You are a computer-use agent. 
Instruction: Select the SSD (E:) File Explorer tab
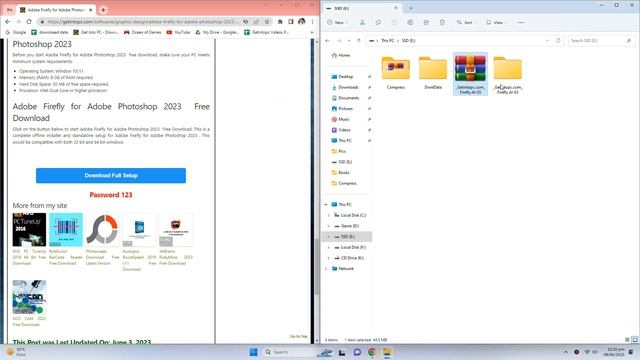[362, 8]
